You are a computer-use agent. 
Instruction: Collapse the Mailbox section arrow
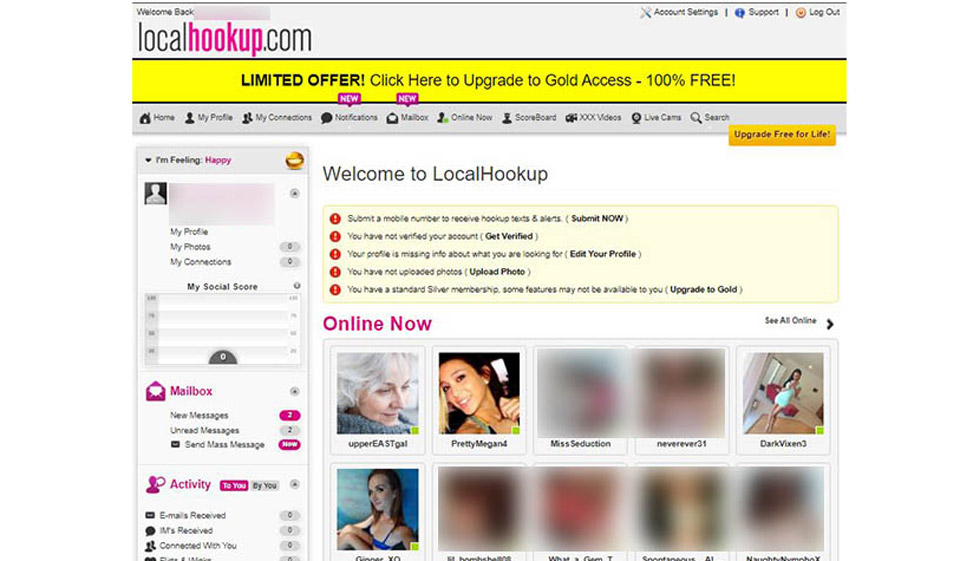(294, 391)
